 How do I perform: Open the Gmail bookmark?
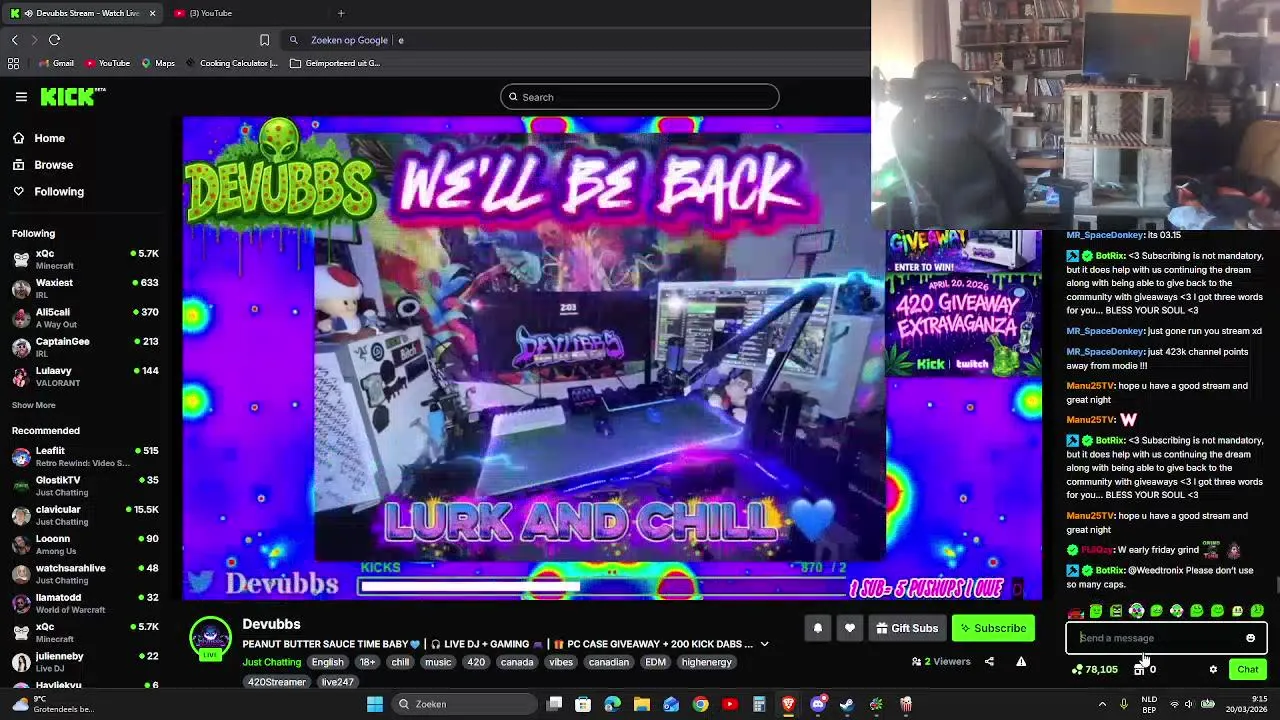56,63
